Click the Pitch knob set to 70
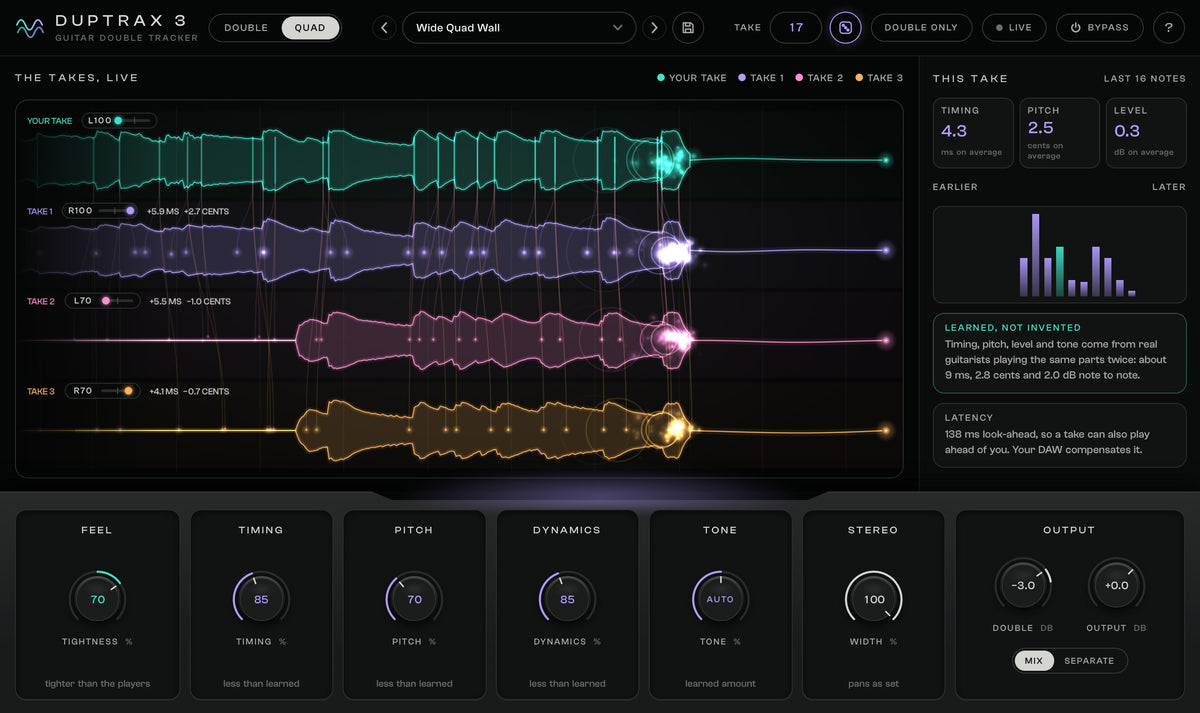Screen dimensions: 1200x713 tap(414, 600)
